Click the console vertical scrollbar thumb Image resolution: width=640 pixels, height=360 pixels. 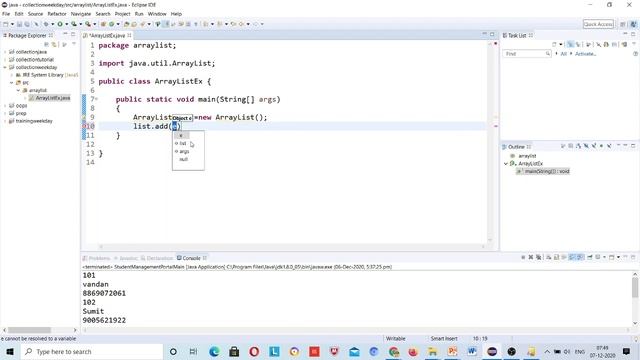(x=635, y=287)
